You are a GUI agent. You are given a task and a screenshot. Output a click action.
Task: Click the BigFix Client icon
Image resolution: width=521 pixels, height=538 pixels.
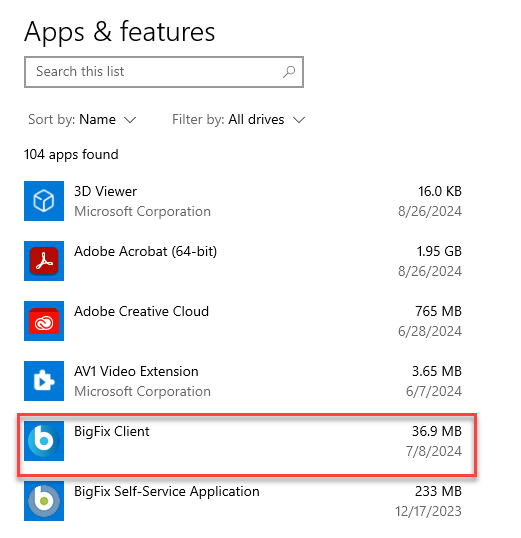coord(44,441)
